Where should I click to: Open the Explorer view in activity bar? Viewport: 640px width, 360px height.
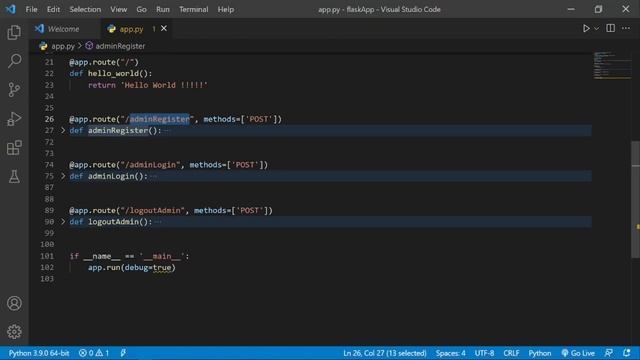tap(14, 32)
